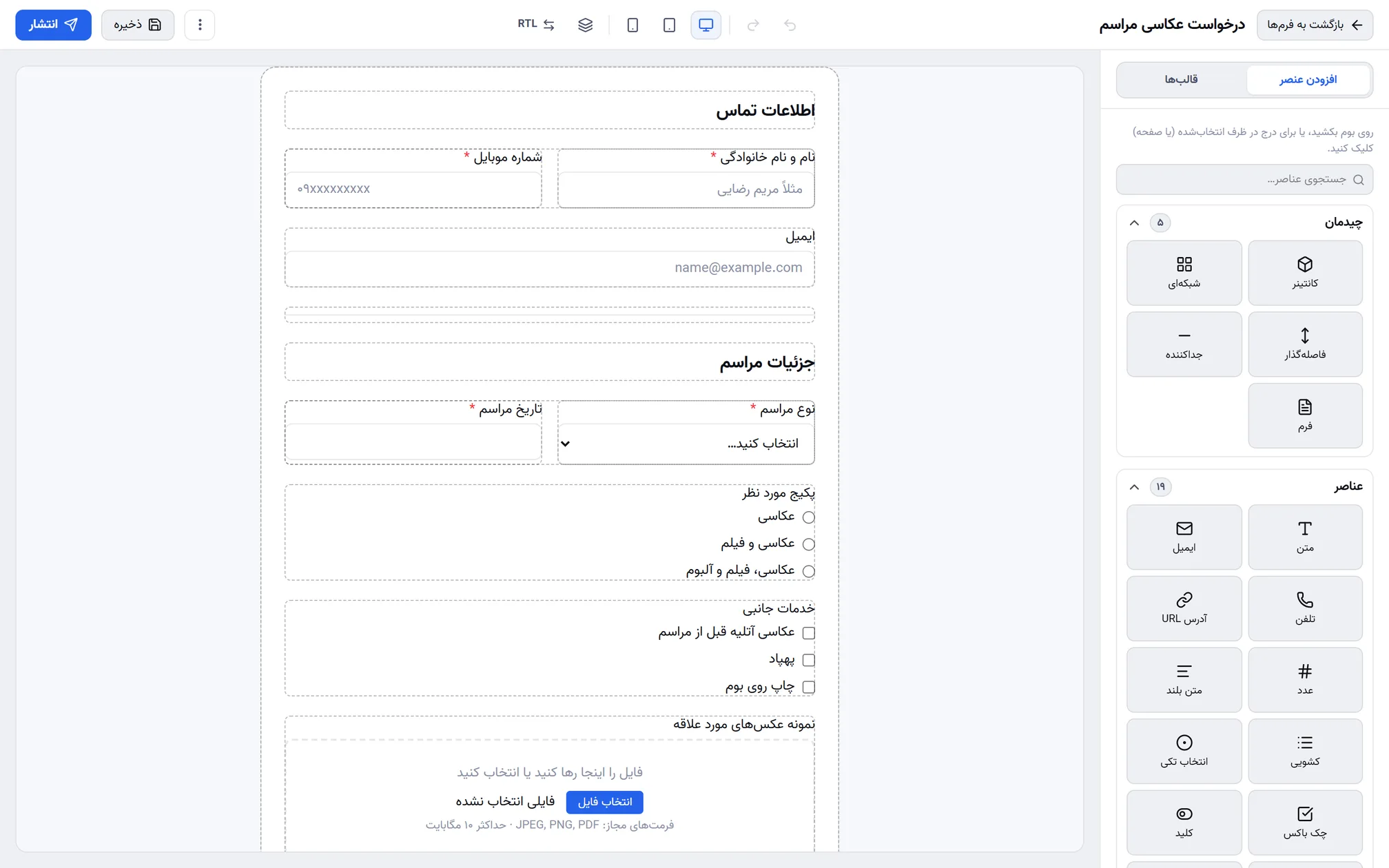Collapse the عناصر section chevron
The height and width of the screenshot is (868, 1389).
click(1134, 487)
